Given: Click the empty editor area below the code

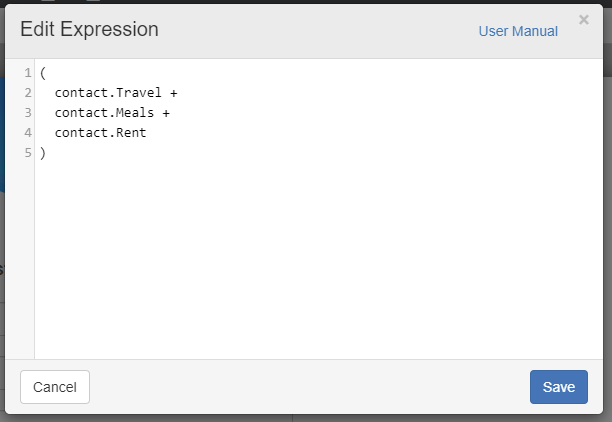Looking at the screenshot, I should point(318,258).
